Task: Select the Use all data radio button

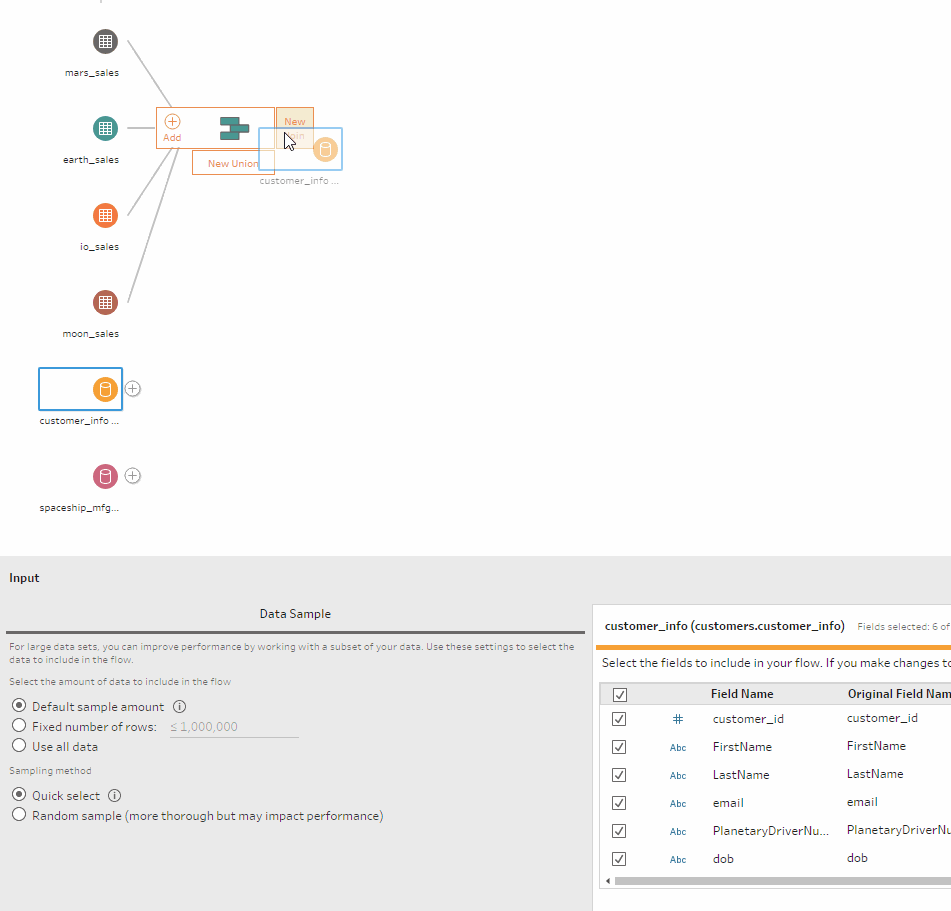Action: click(x=18, y=745)
